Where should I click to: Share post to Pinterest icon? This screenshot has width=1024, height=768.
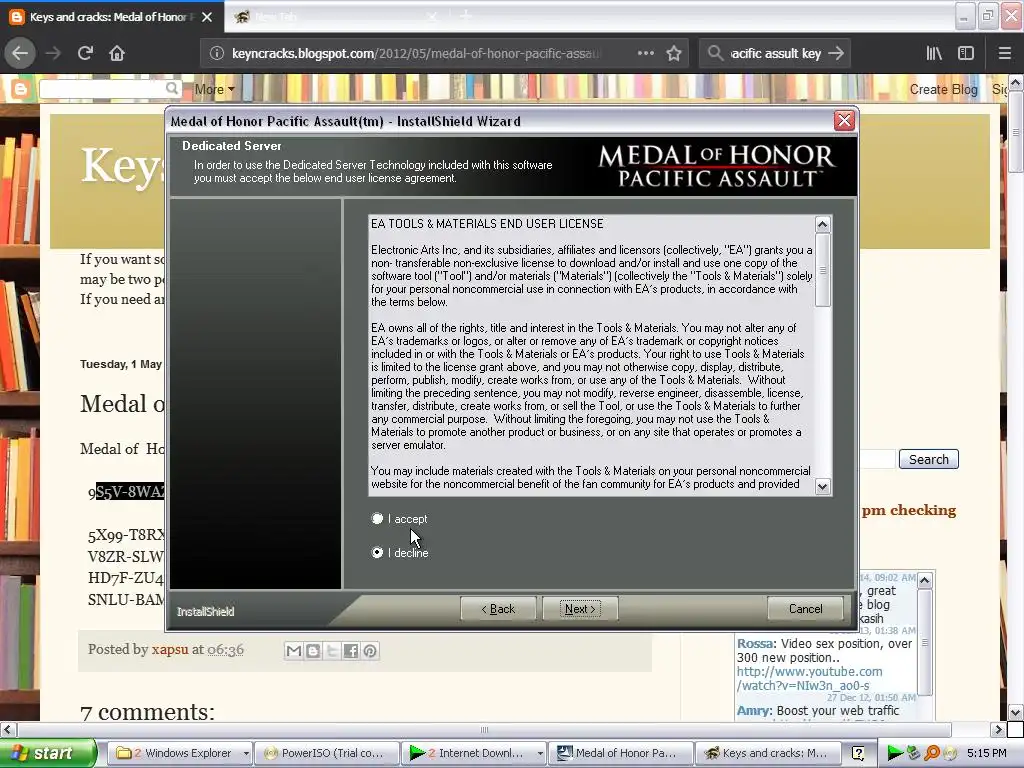point(370,650)
